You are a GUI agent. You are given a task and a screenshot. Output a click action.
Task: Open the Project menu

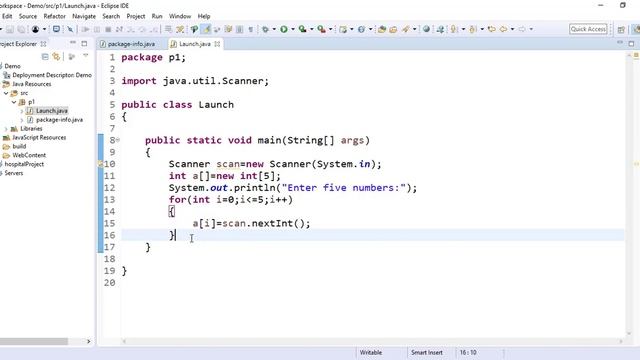[136, 16]
